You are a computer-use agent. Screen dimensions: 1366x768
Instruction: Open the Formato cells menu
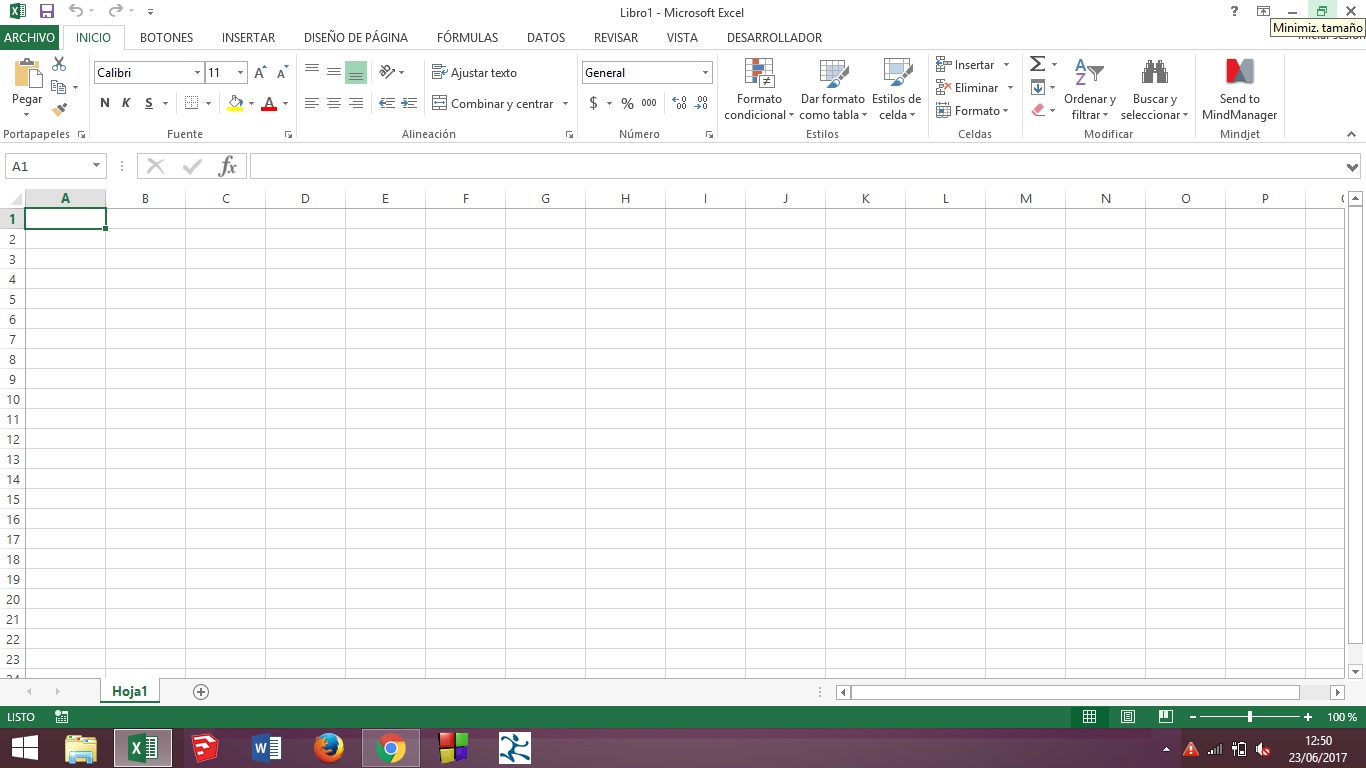(972, 110)
